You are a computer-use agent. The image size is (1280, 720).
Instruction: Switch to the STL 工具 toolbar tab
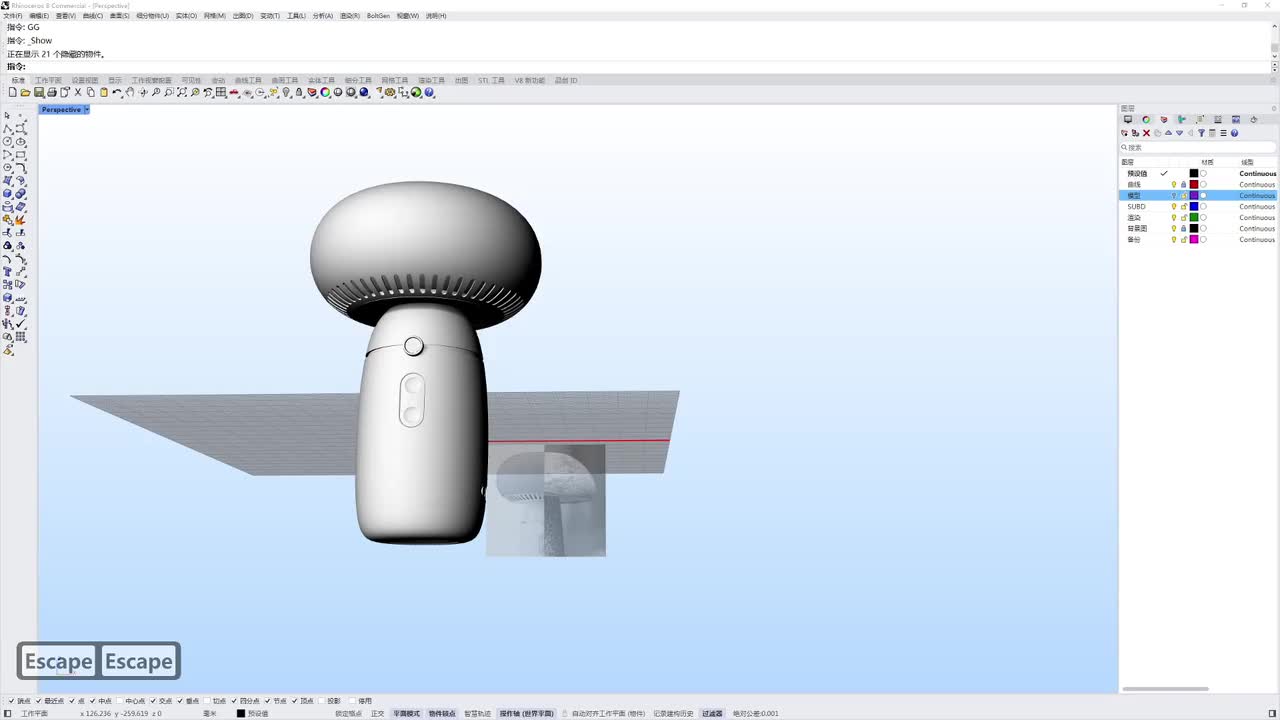pyautogui.click(x=491, y=80)
